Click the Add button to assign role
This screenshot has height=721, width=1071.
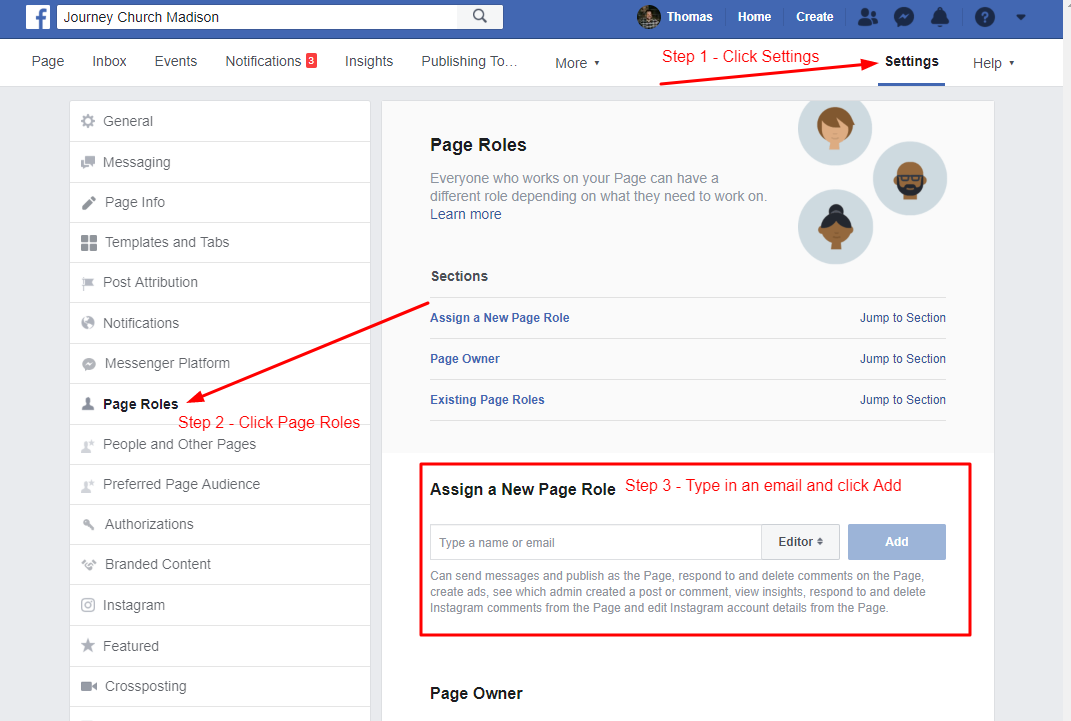[896, 541]
